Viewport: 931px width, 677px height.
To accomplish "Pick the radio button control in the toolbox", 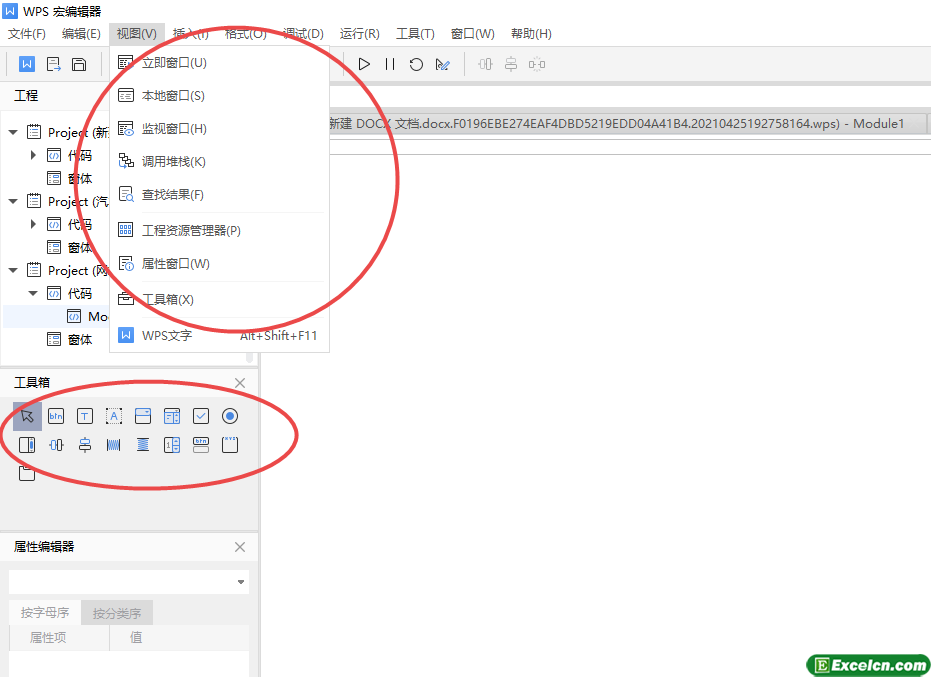I will 230,416.
